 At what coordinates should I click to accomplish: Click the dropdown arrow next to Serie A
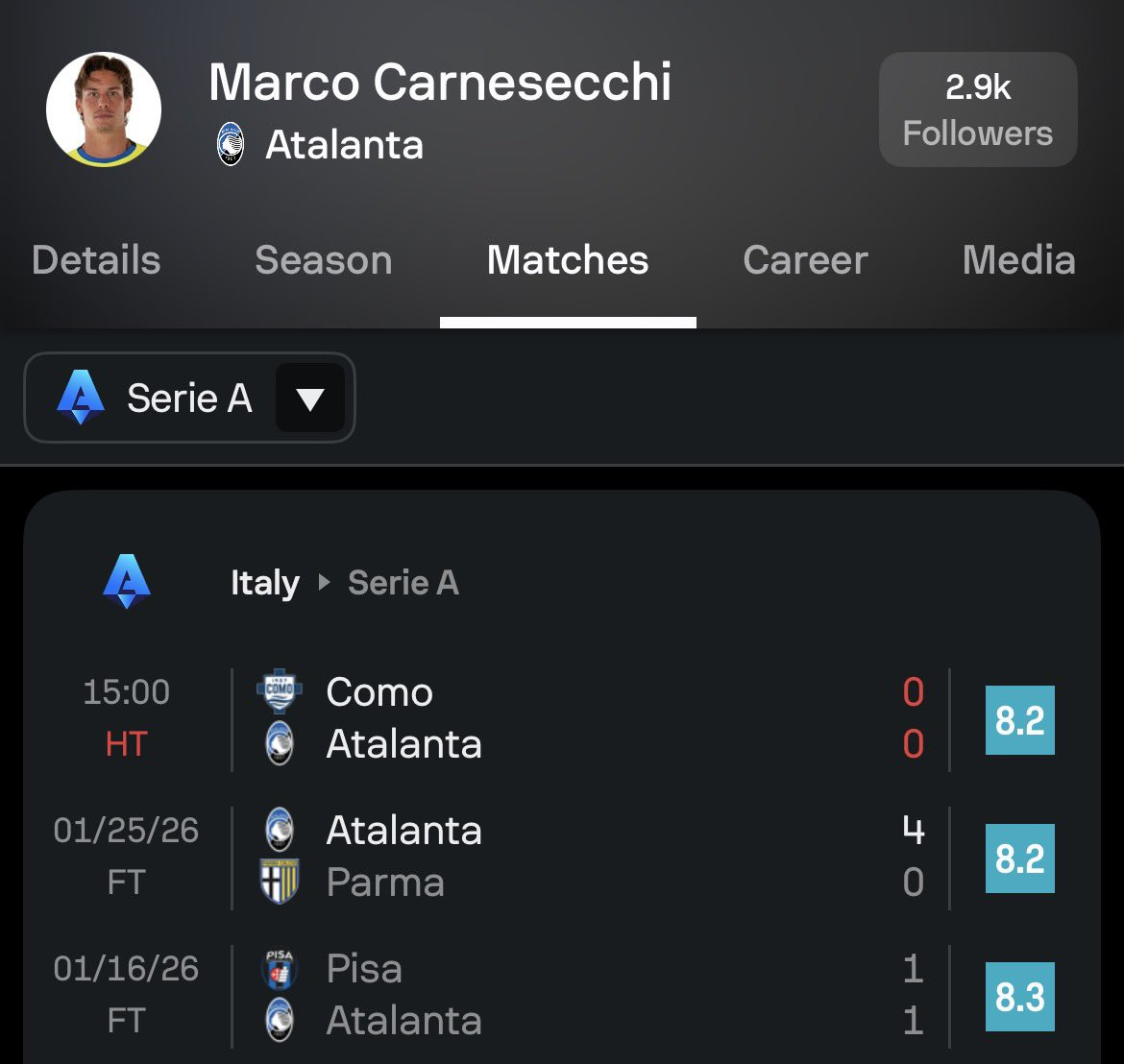[309, 399]
